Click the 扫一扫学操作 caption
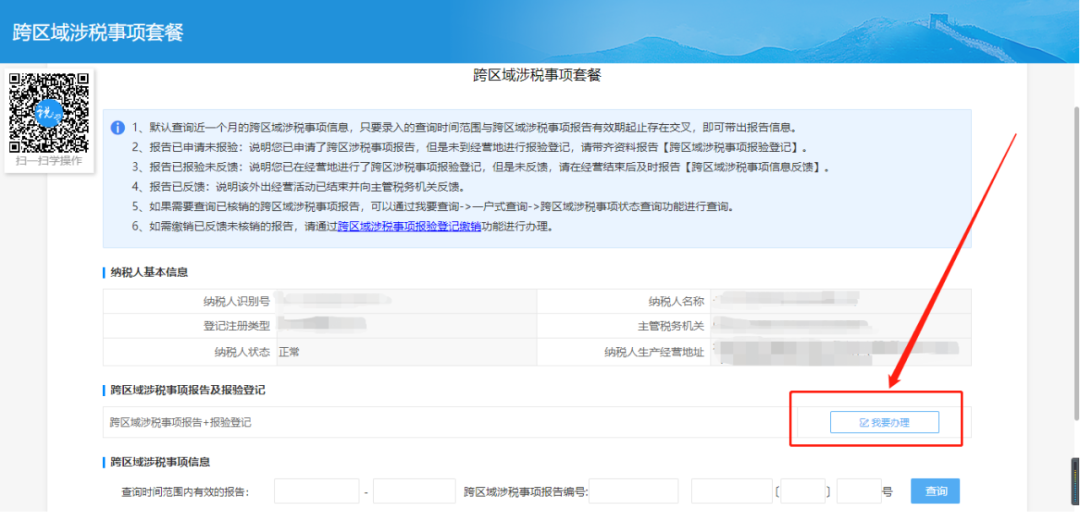This screenshot has height=521, width=1080. (x=49, y=161)
